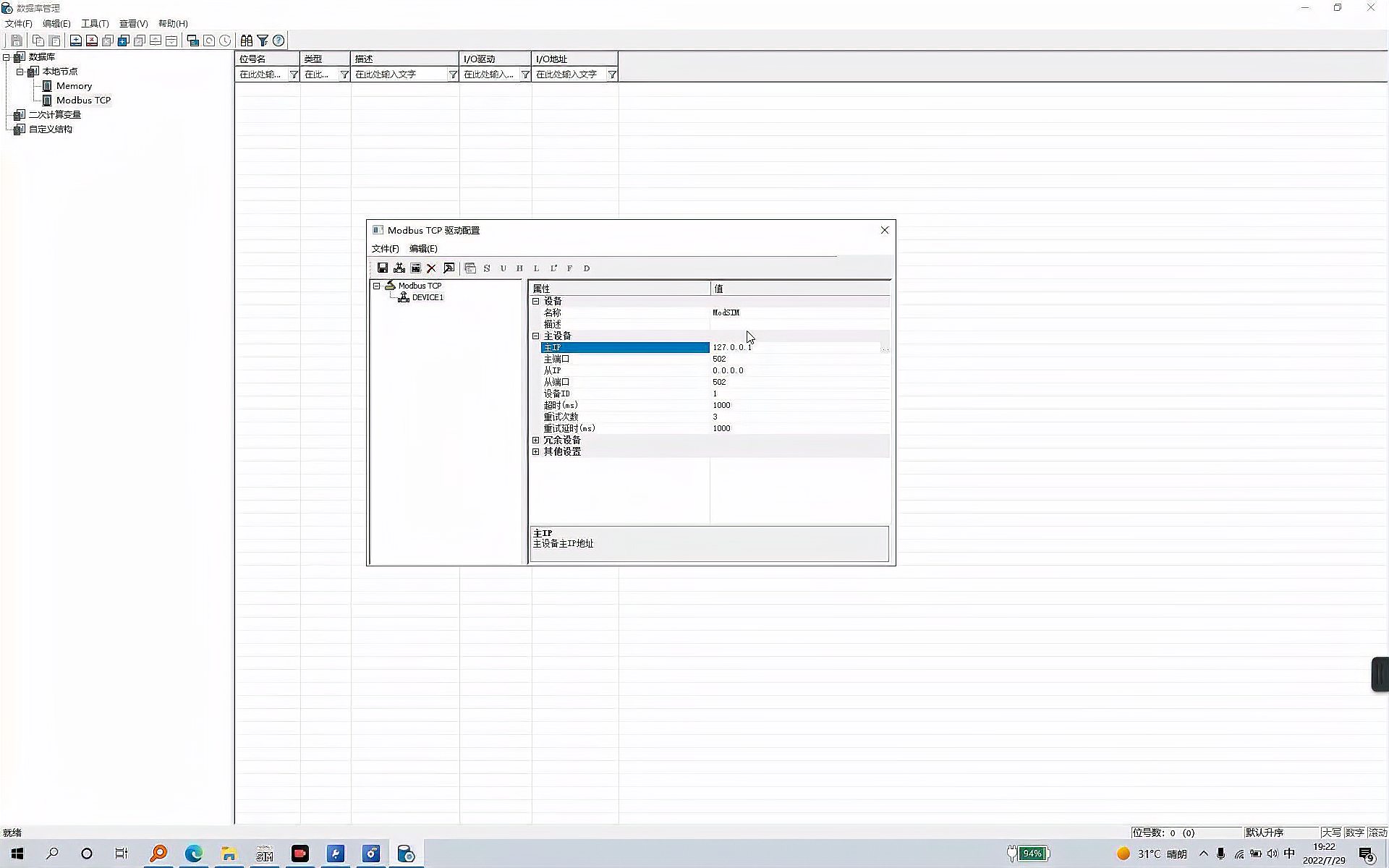Screen dimensions: 1389x868
Task: Click the device-add icon in the Modbus dialog toolbar
Action: click(x=399, y=268)
